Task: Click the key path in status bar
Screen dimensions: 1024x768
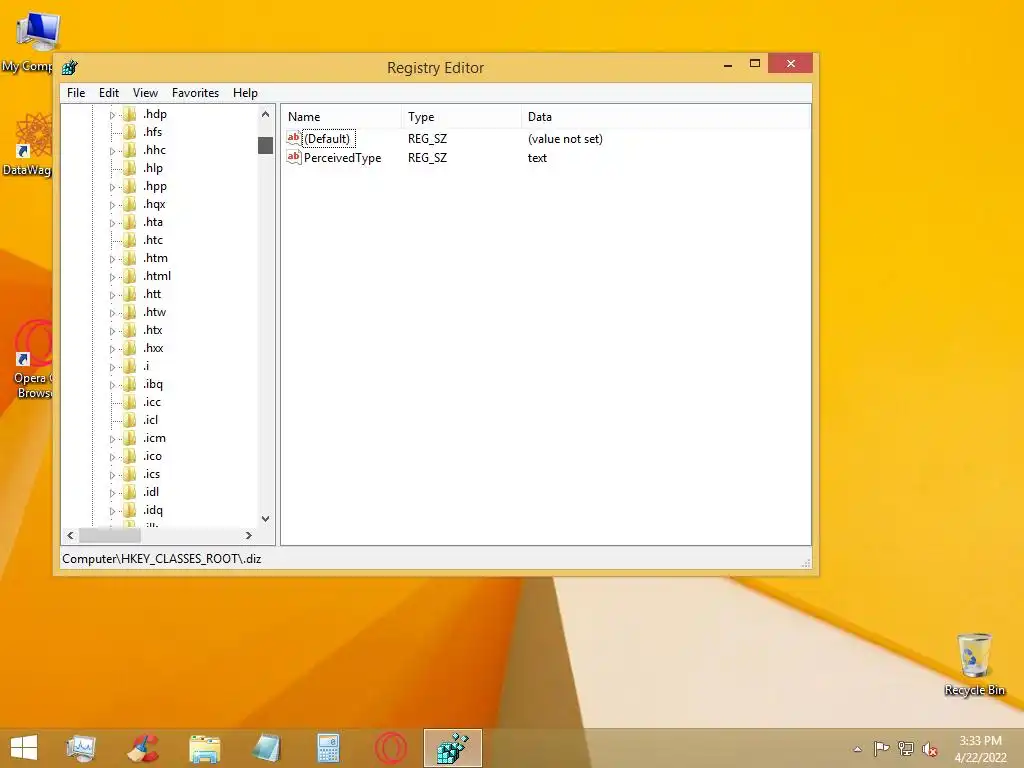Action: tap(161, 559)
